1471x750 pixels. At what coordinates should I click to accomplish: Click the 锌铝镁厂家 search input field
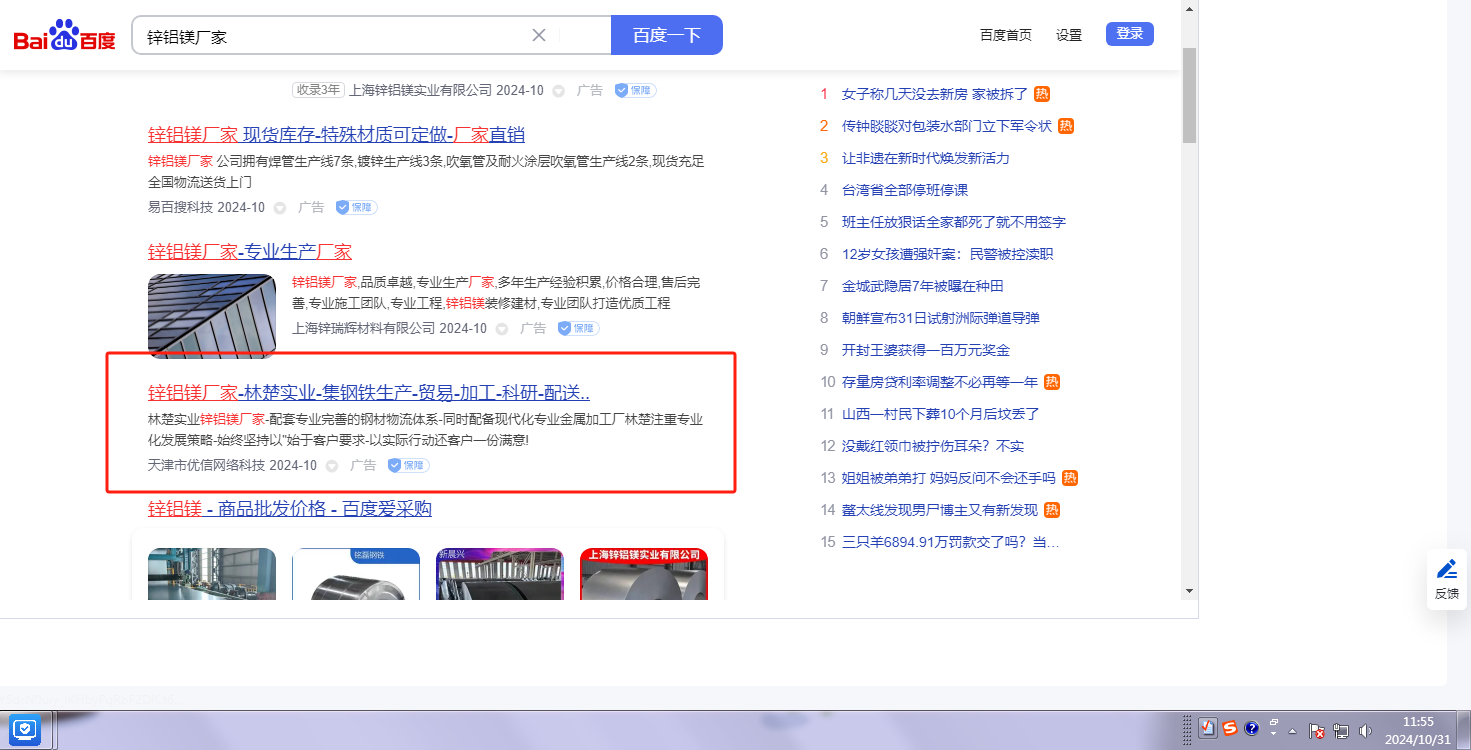pos(330,36)
